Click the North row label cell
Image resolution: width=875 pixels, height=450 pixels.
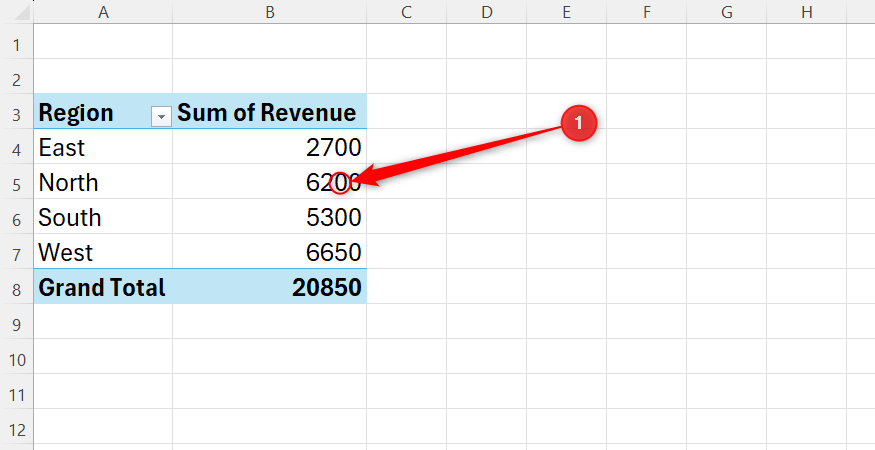(x=103, y=181)
